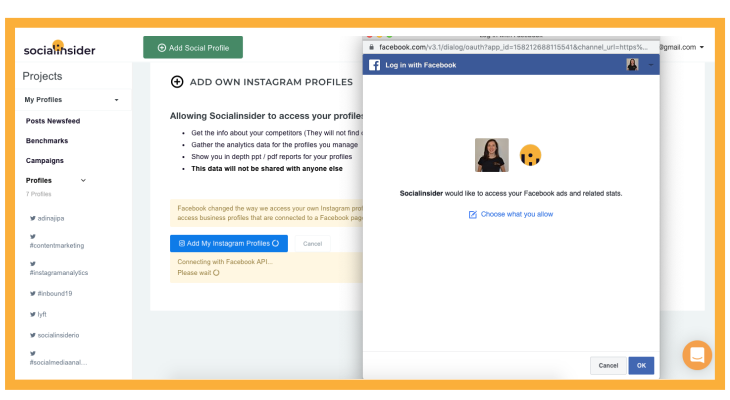Expand the My Profiles dropdown

116,100
